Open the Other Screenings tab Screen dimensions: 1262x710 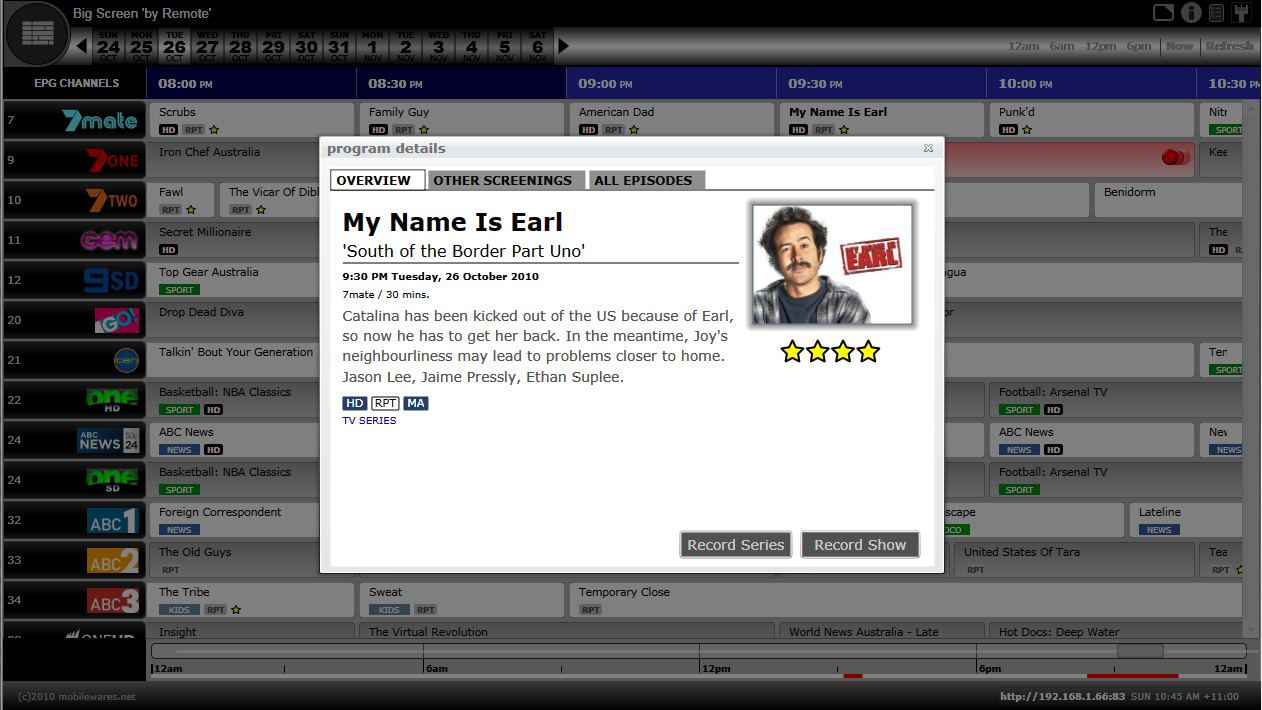(x=507, y=180)
